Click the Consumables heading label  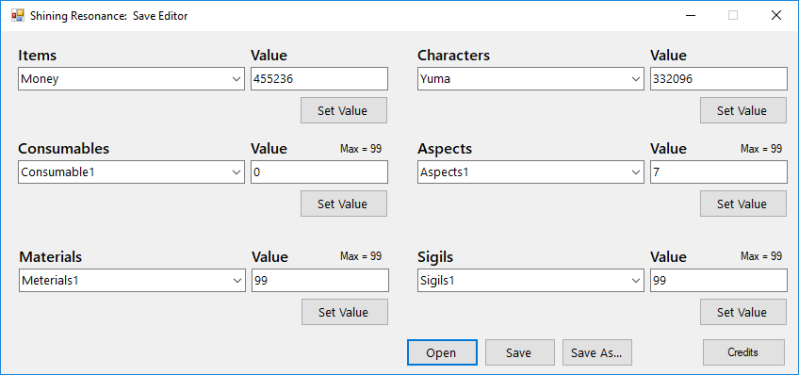pyautogui.click(x=64, y=148)
